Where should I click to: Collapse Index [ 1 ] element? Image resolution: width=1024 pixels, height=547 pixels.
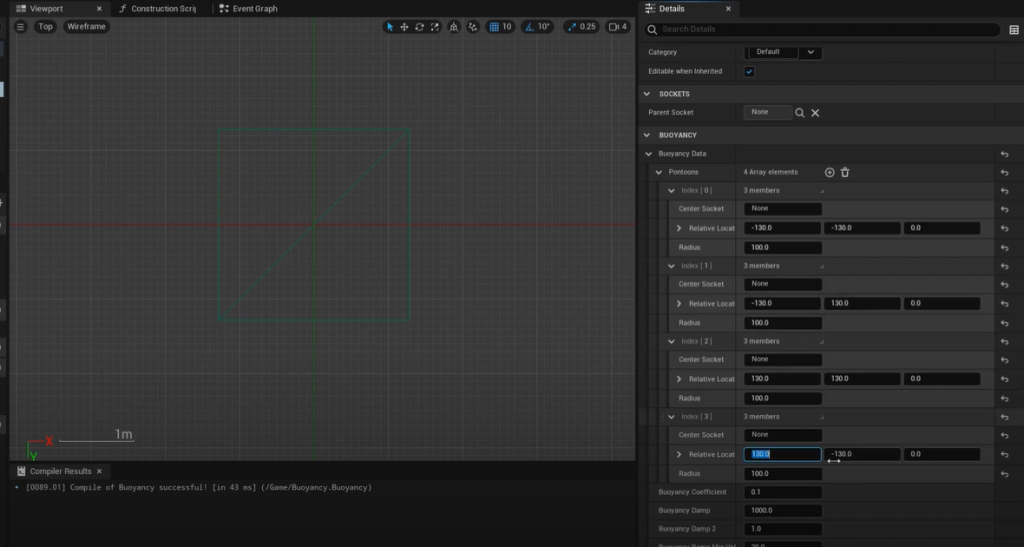point(671,266)
